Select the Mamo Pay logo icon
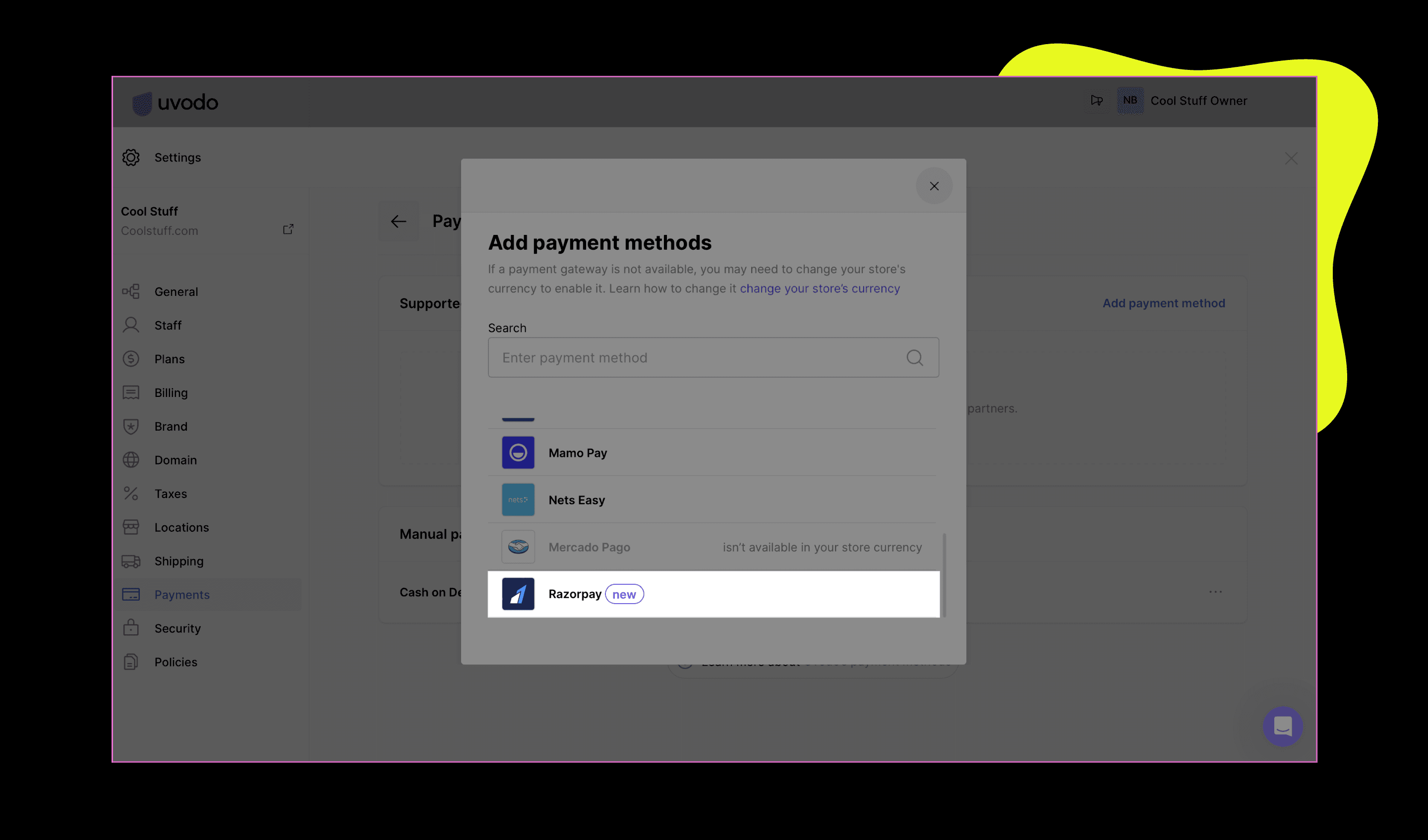 pyautogui.click(x=518, y=452)
